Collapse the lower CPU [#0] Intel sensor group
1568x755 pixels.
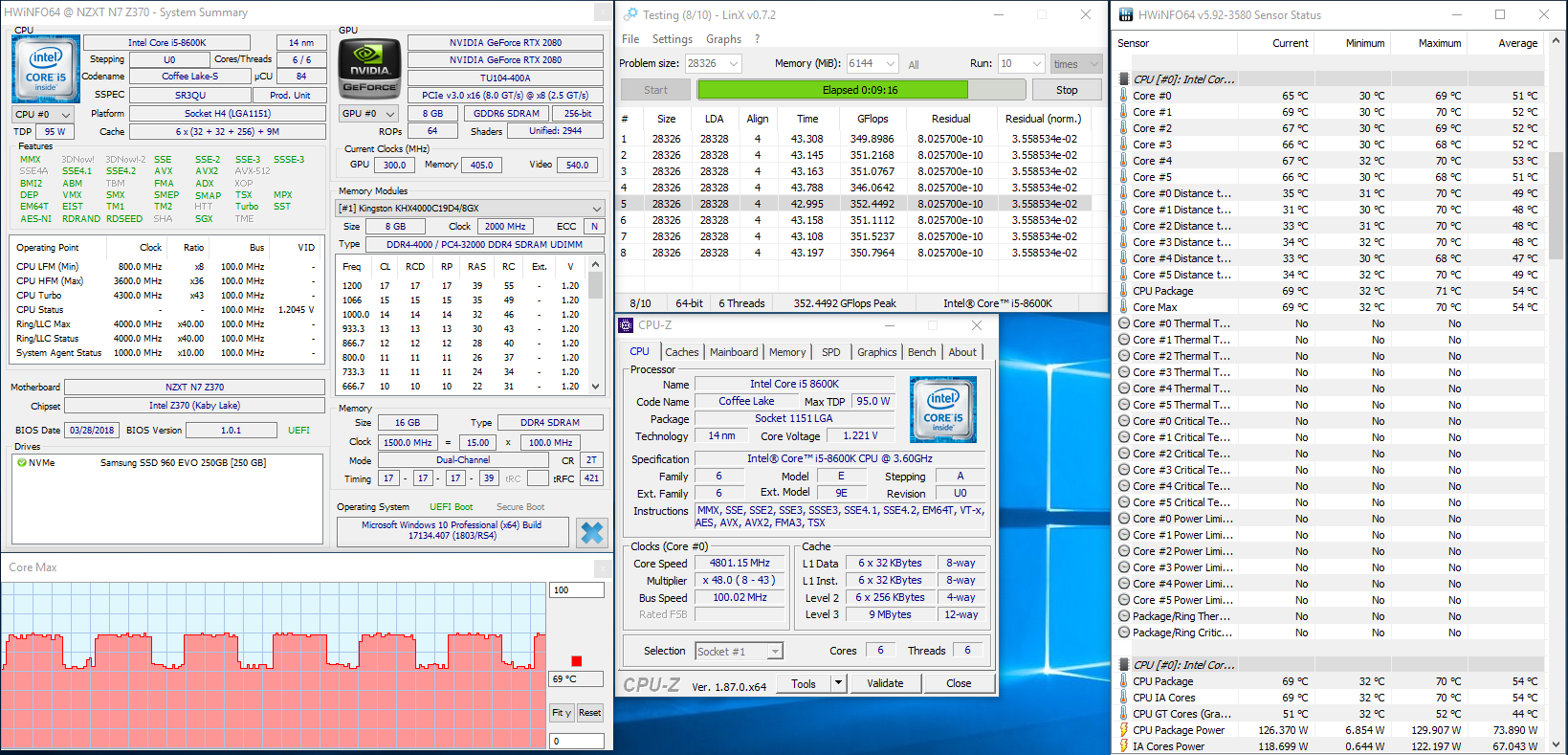point(1124,665)
